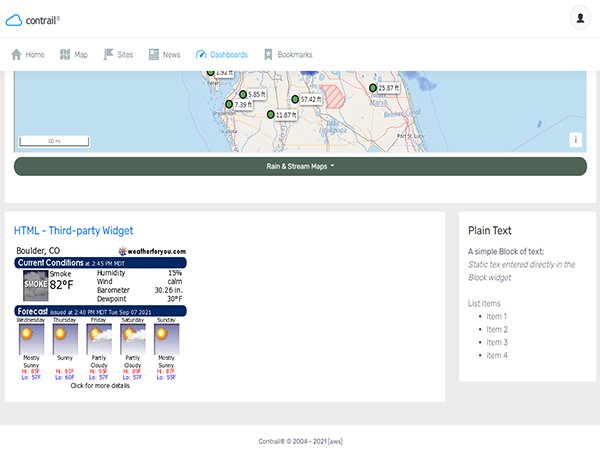Open the News section
The image size is (600, 454).
[x=164, y=54]
